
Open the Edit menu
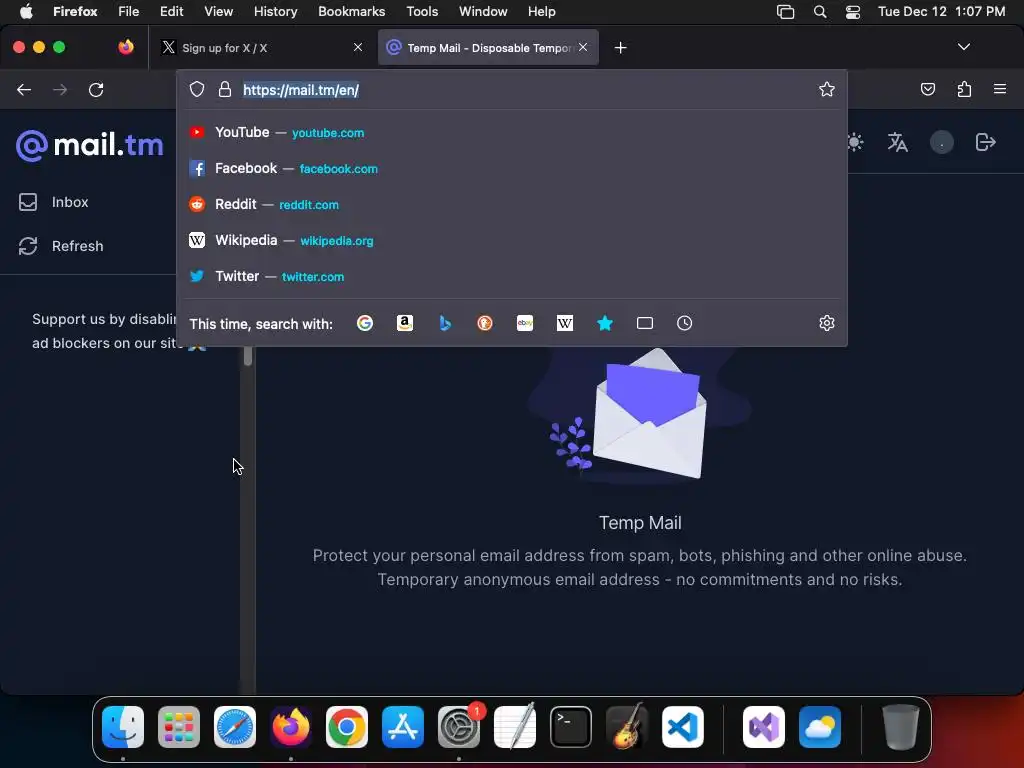tap(171, 11)
